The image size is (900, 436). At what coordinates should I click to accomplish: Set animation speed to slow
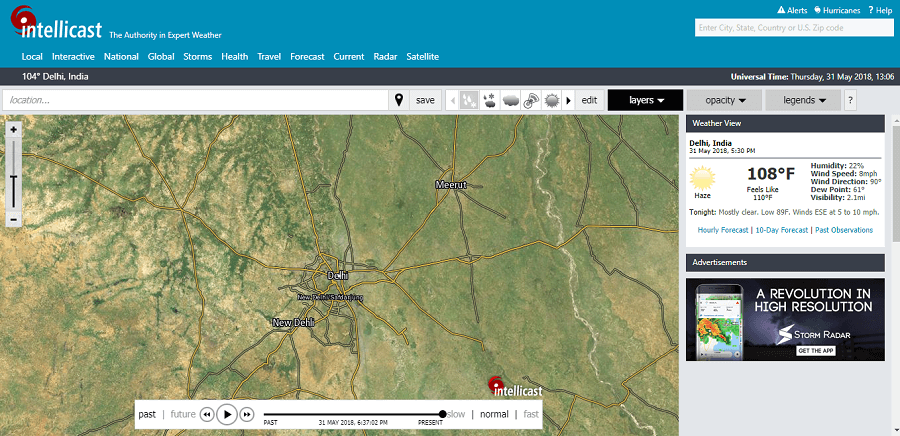456,414
